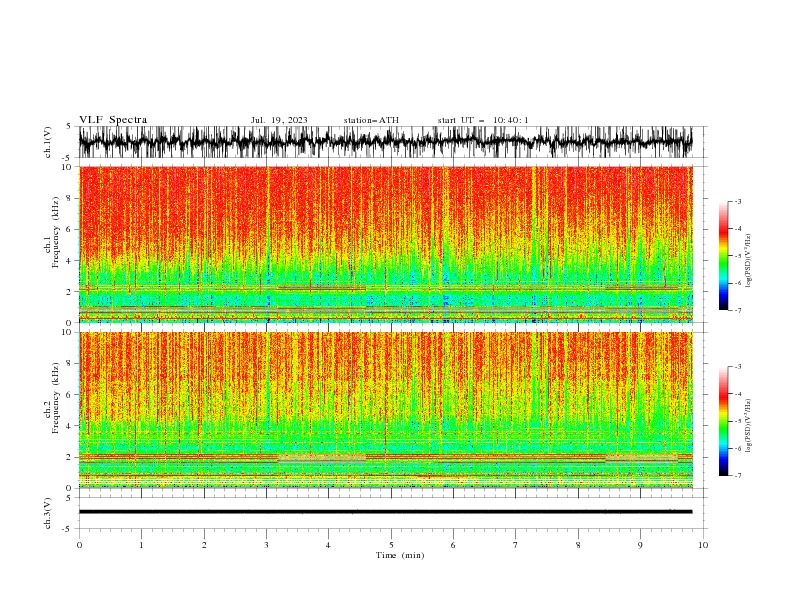
Task: Click the "-7" tick on the ch.2 colorbar
Action: tap(737, 475)
